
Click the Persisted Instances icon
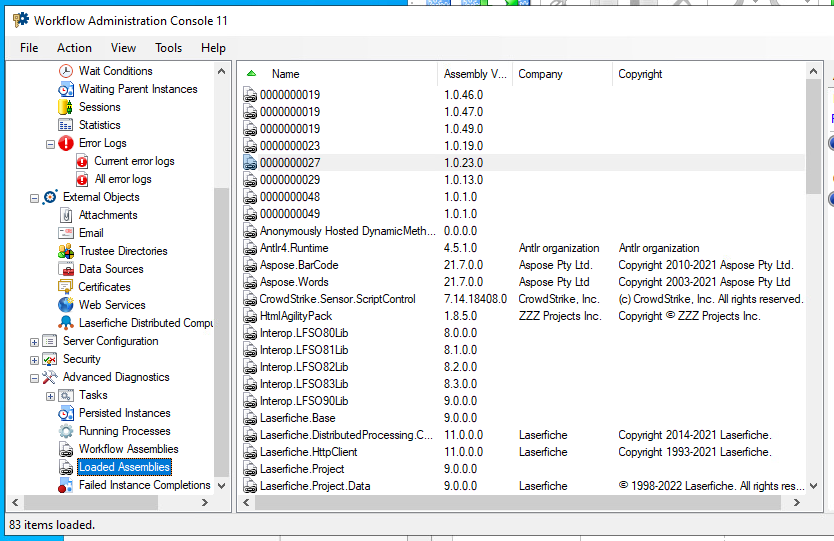coord(65,413)
